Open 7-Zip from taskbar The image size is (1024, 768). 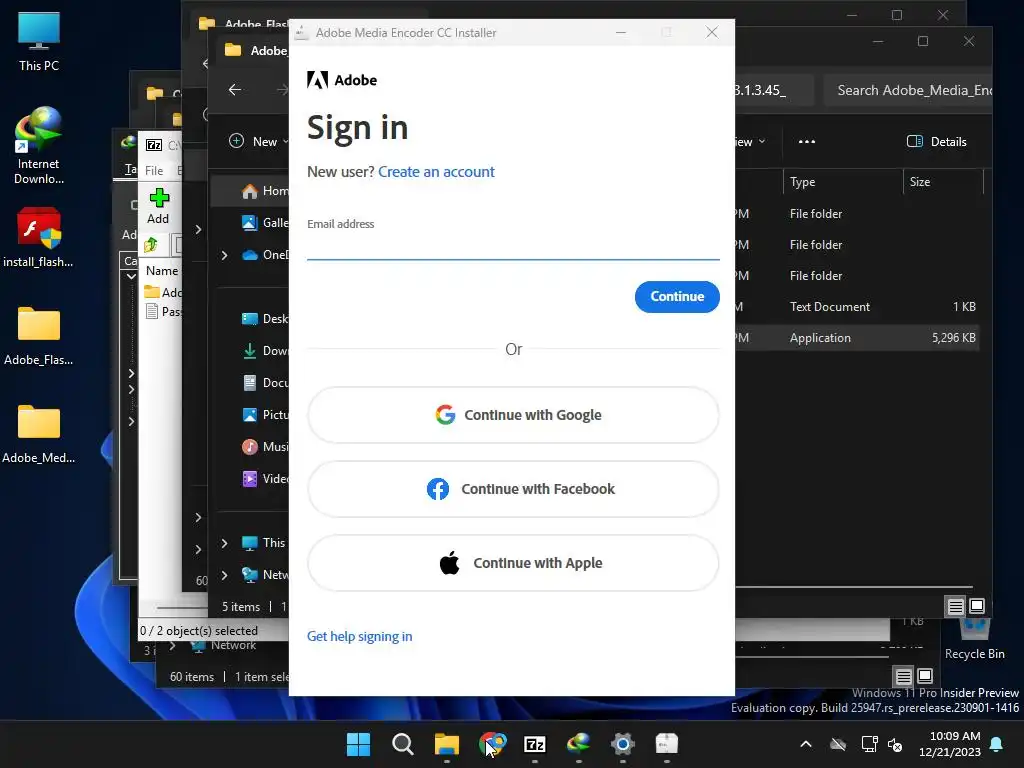click(x=535, y=744)
